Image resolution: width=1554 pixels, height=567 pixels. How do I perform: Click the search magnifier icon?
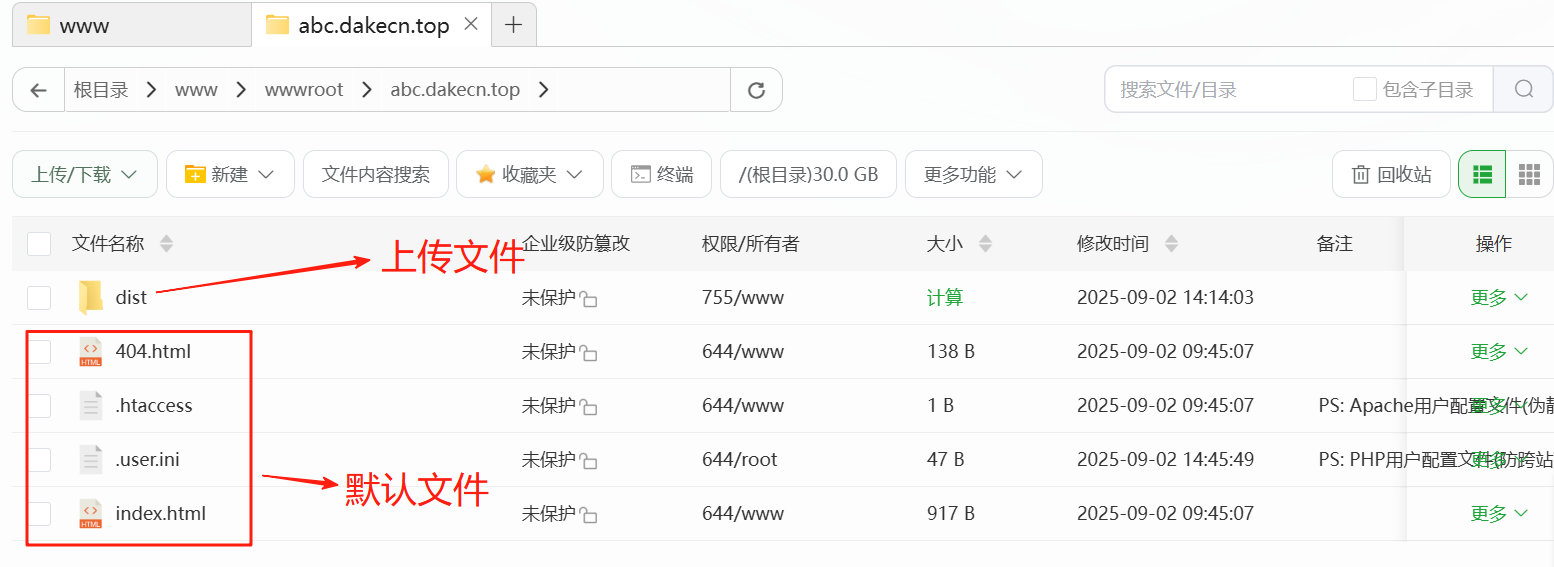(1523, 90)
